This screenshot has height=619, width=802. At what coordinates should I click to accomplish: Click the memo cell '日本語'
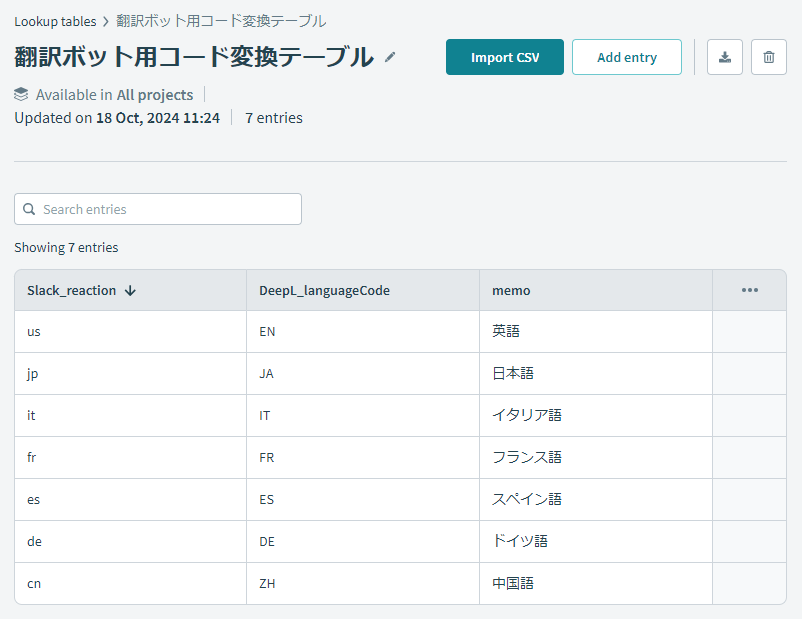(596, 373)
